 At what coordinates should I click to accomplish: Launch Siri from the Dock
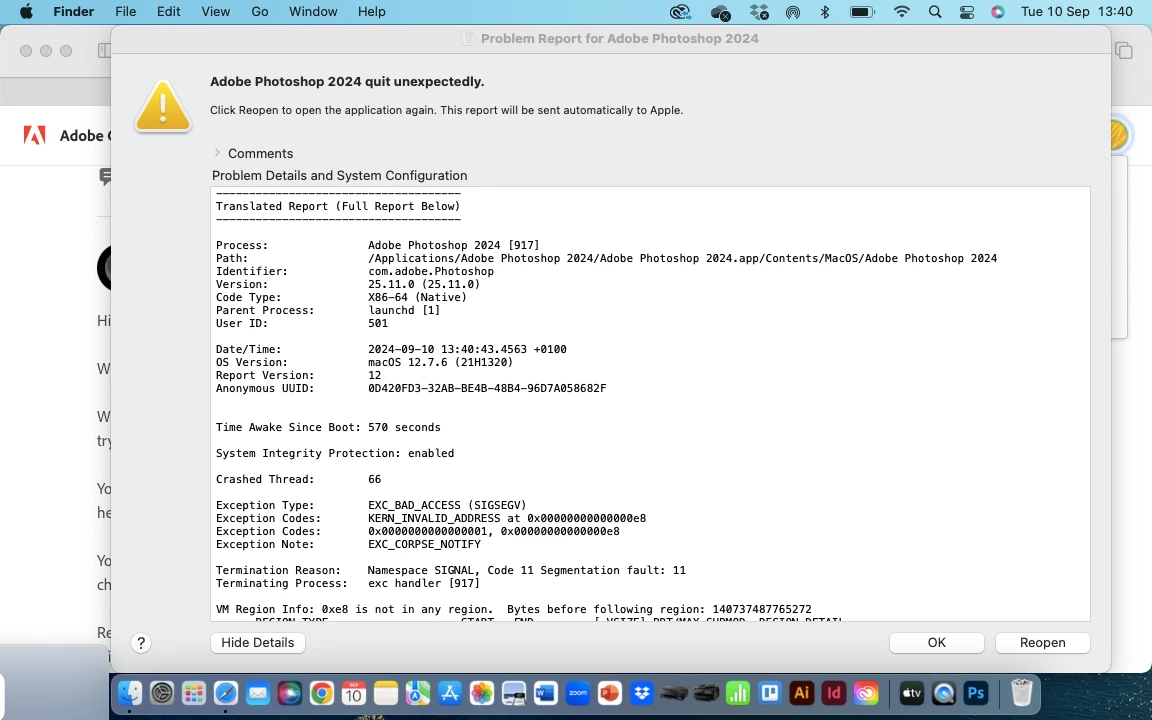289,693
